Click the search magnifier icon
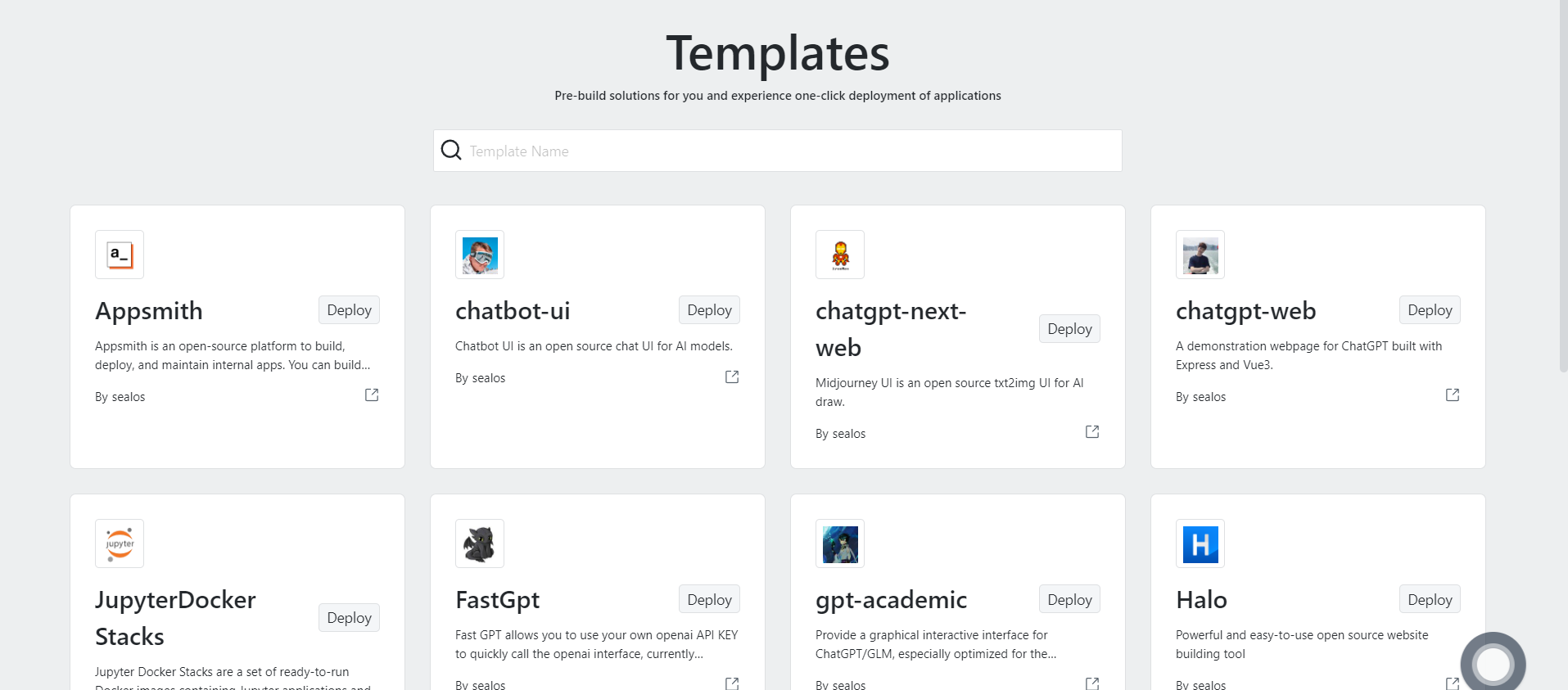 coord(451,150)
